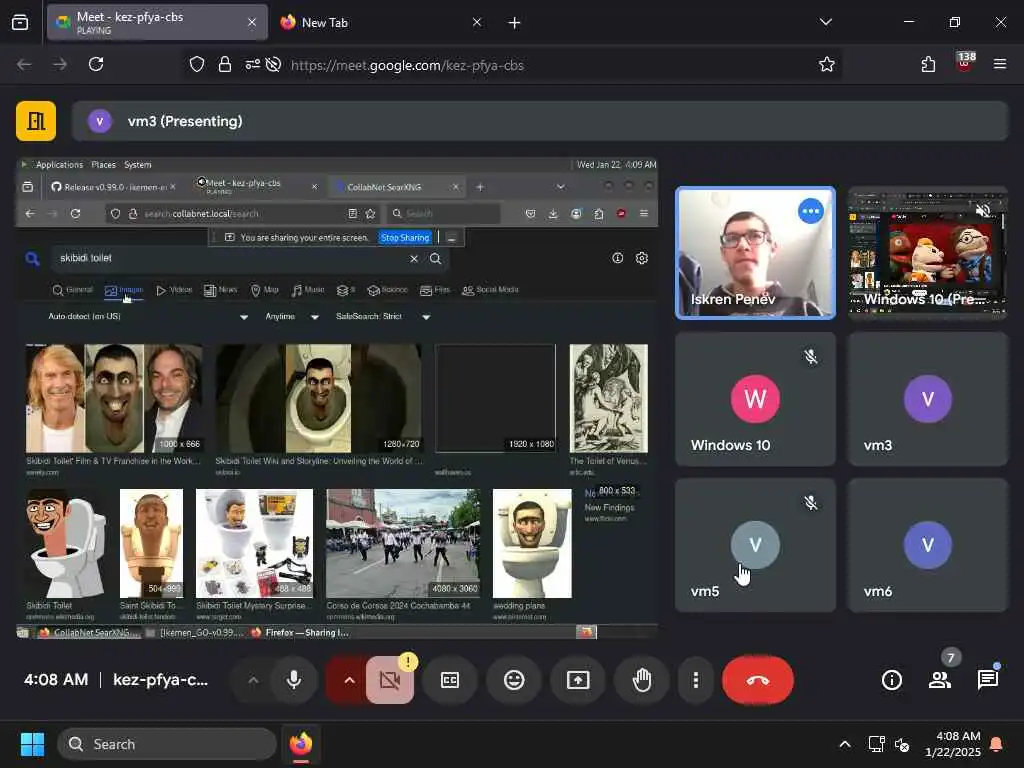Click the vm6 participant tile
1024x768 pixels.
pos(927,545)
